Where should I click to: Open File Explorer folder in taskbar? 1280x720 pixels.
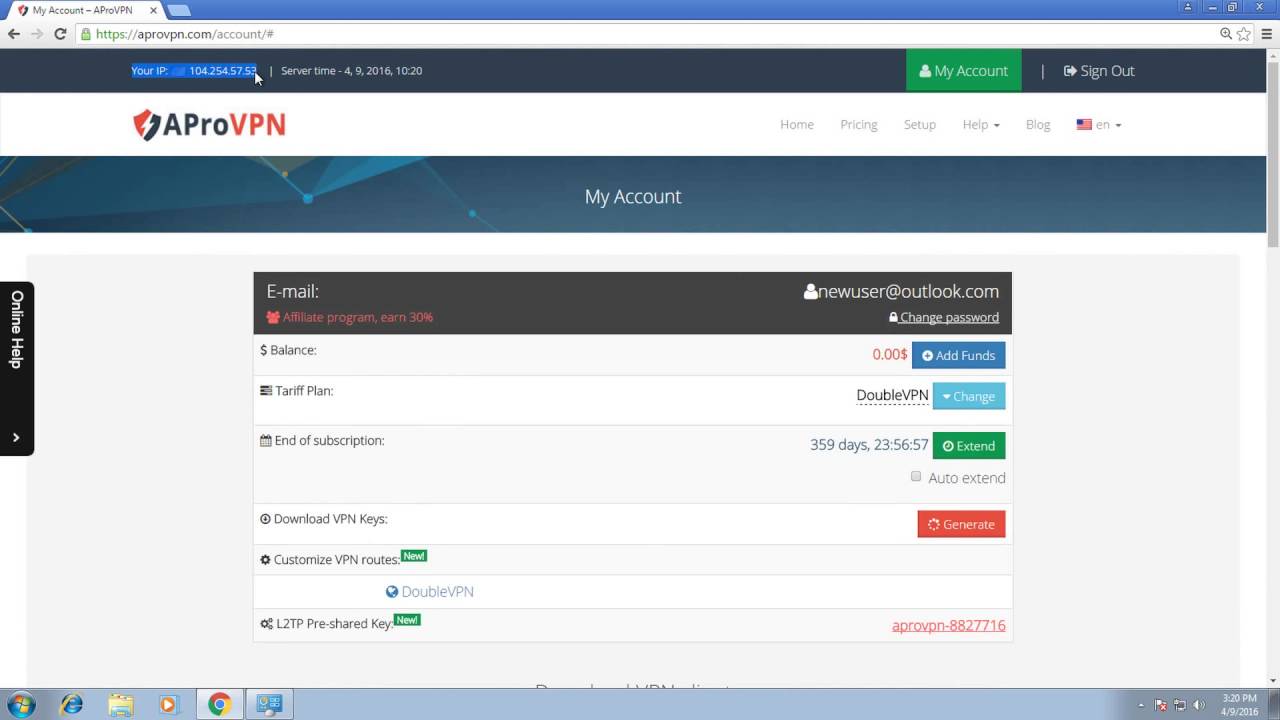click(120, 704)
